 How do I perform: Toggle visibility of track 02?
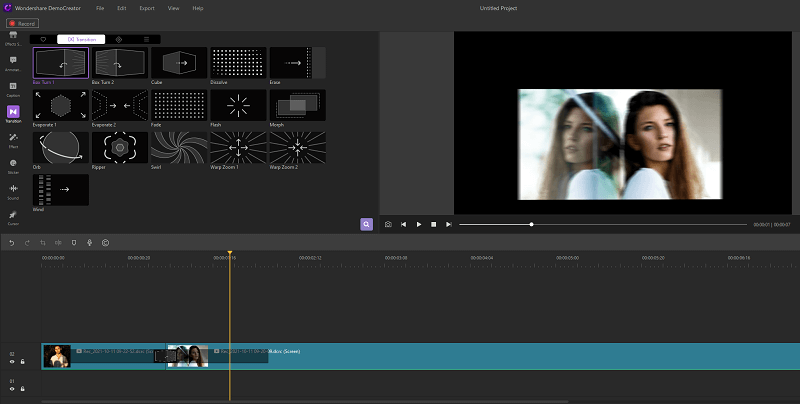click(12, 362)
